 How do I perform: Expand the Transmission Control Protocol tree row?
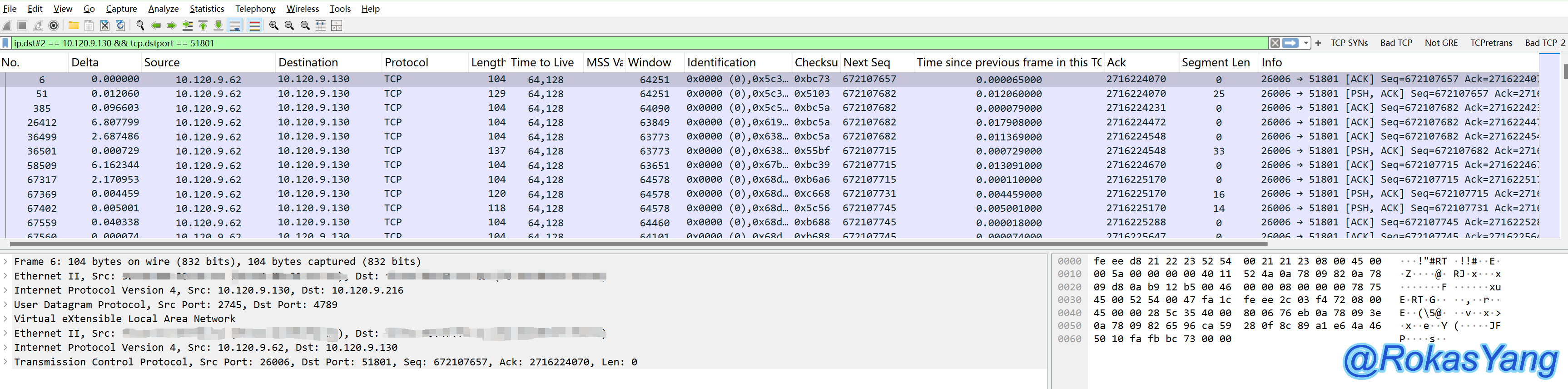5,362
